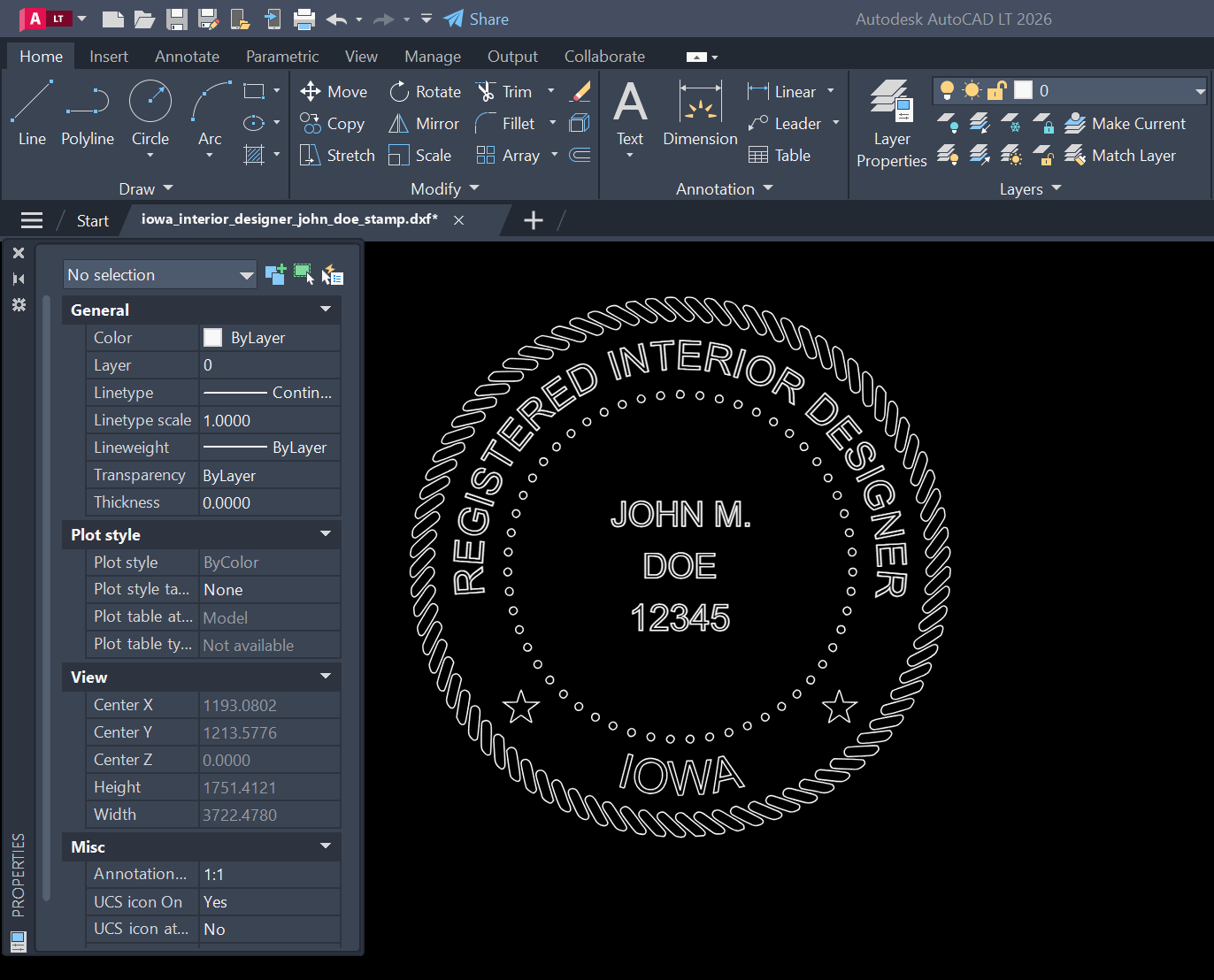Insert a Table
Screen dimensions: 1214x980
point(780,155)
